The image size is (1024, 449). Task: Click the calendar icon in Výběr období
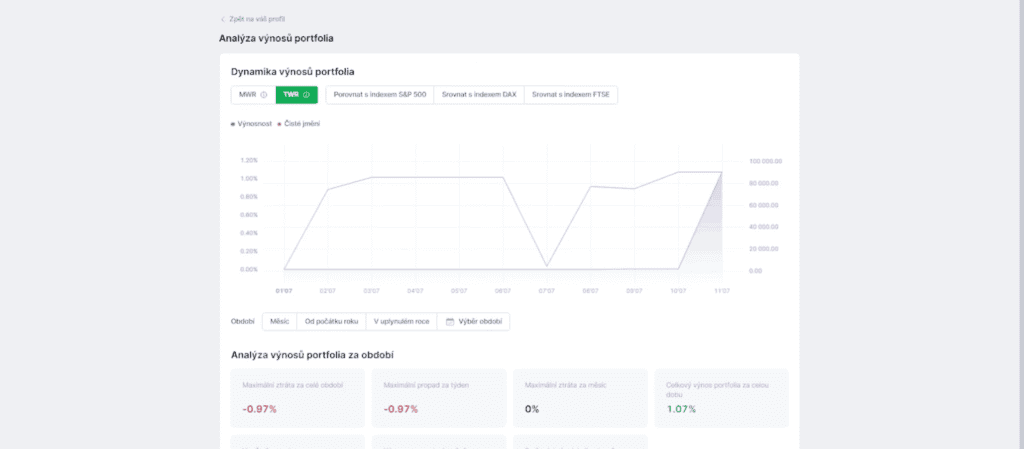tap(451, 322)
